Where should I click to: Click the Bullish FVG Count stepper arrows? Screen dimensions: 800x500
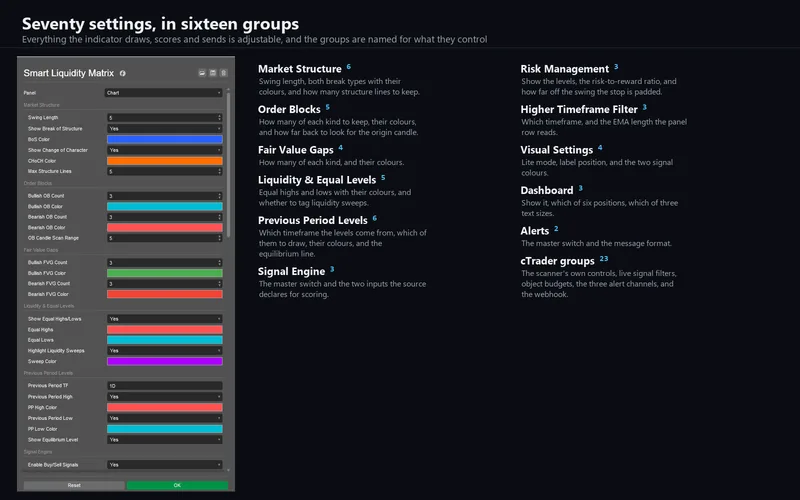[219, 263]
